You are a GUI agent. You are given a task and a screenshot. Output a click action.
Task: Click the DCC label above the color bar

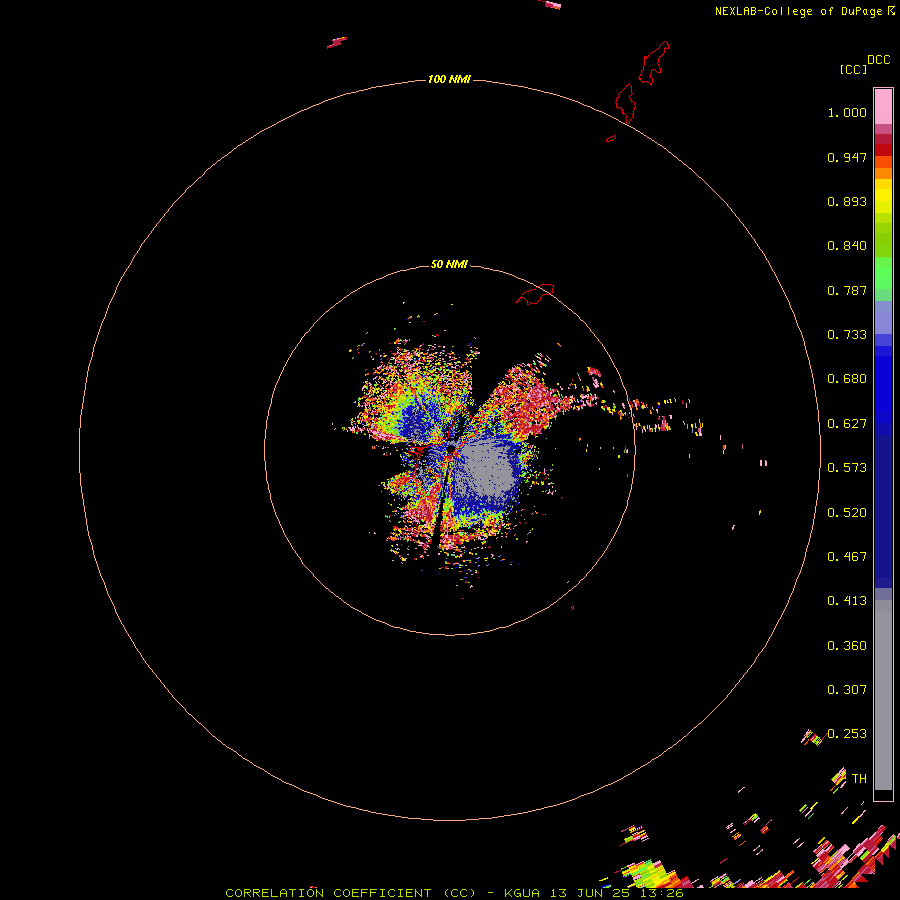(x=878, y=60)
